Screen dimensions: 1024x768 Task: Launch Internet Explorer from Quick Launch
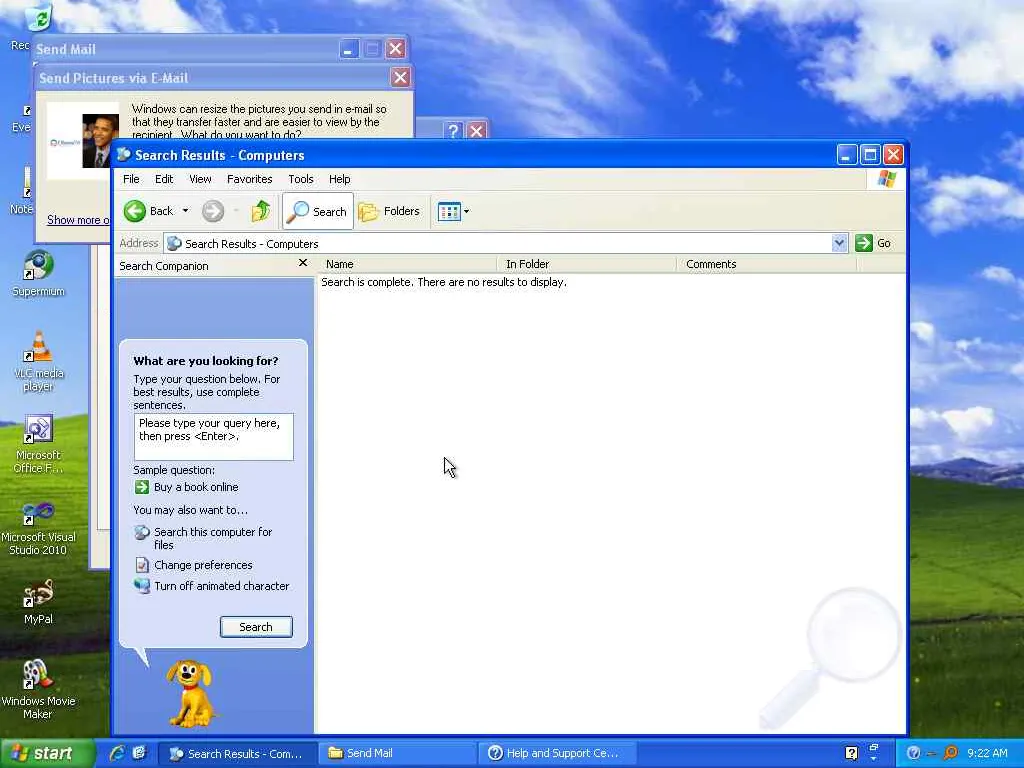(118, 753)
